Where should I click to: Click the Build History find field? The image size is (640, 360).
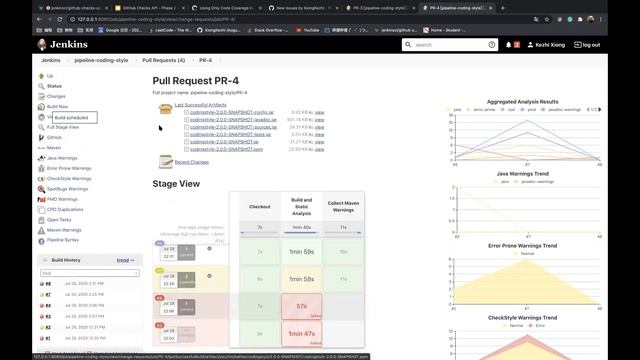coord(90,273)
